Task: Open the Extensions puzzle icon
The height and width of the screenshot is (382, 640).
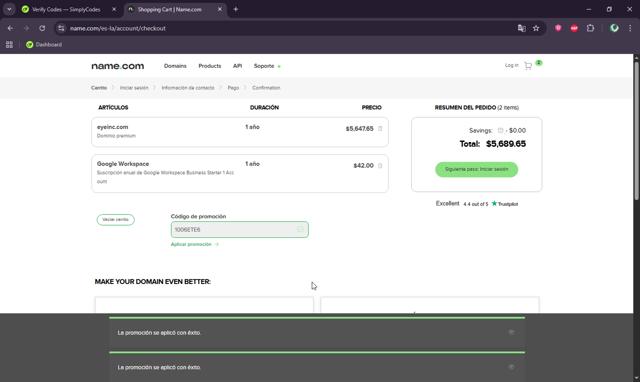Action: tap(590, 28)
